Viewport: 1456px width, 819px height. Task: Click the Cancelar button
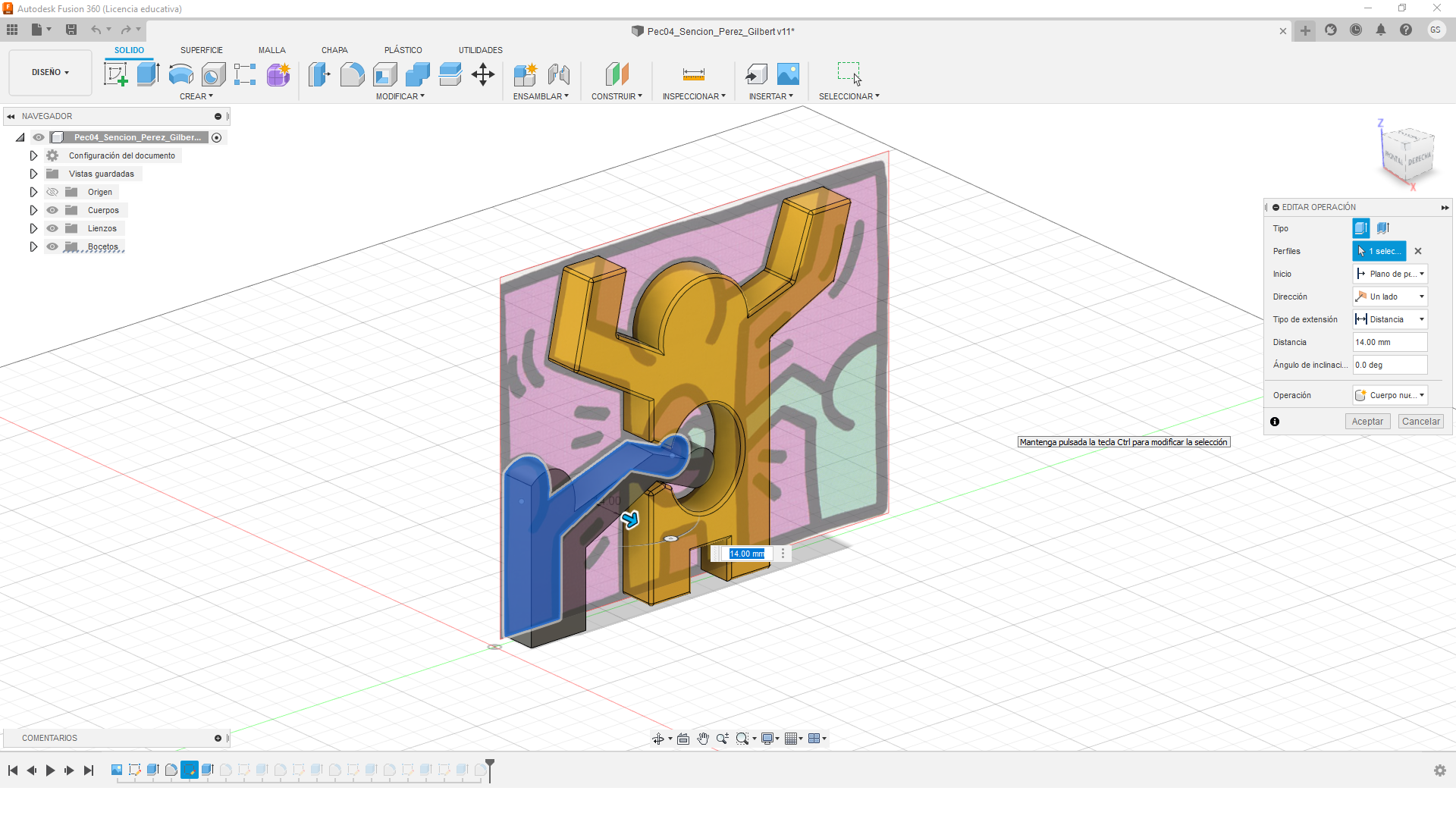coord(1420,422)
